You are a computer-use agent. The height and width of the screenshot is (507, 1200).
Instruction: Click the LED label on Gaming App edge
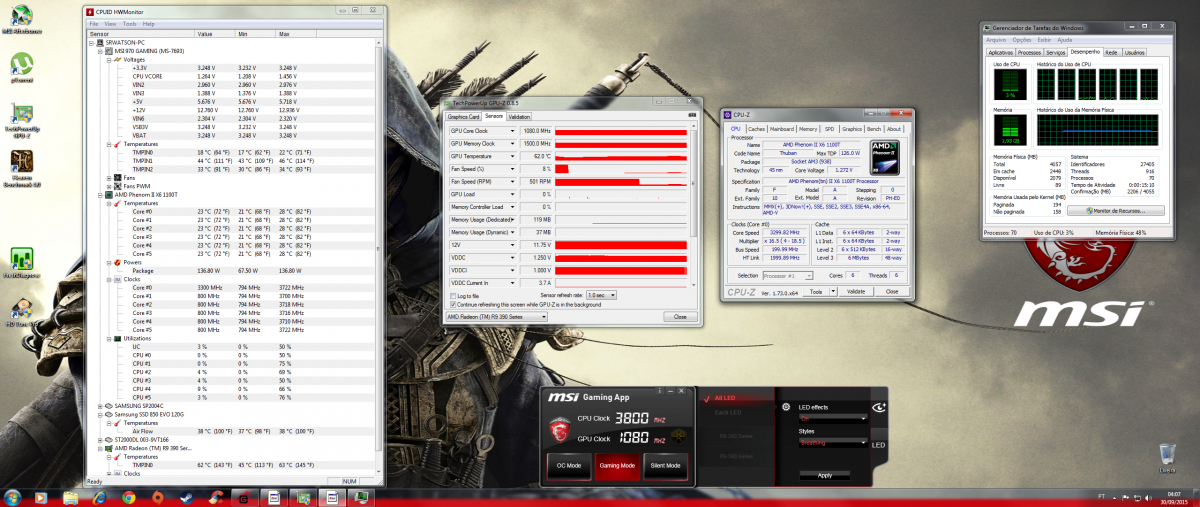(x=877, y=445)
